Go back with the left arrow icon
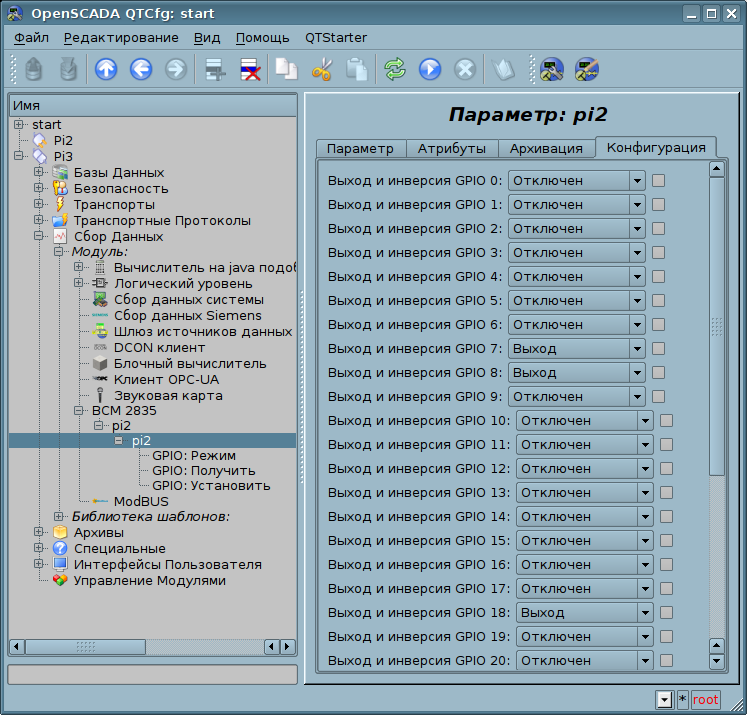This screenshot has width=747, height=715. (141, 69)
